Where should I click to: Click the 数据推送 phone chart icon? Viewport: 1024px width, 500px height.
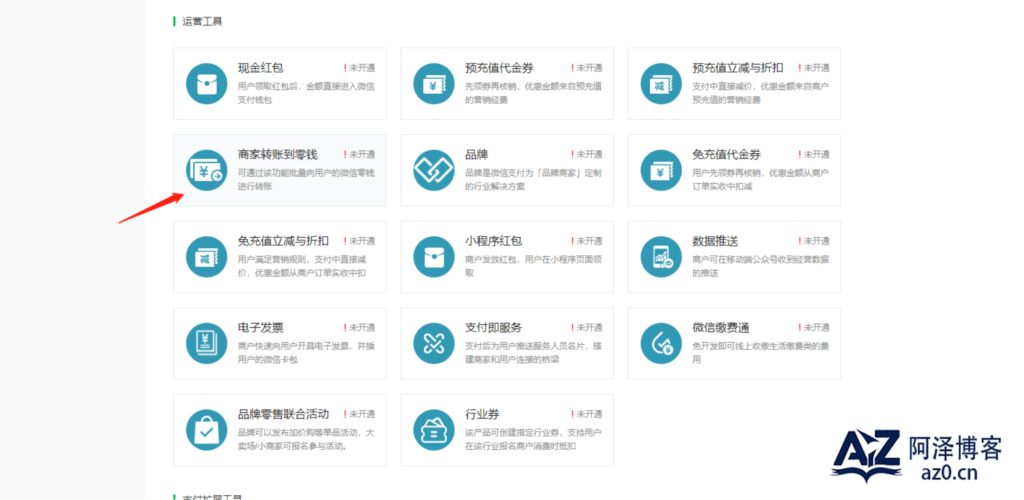click(x=661, y=257)
